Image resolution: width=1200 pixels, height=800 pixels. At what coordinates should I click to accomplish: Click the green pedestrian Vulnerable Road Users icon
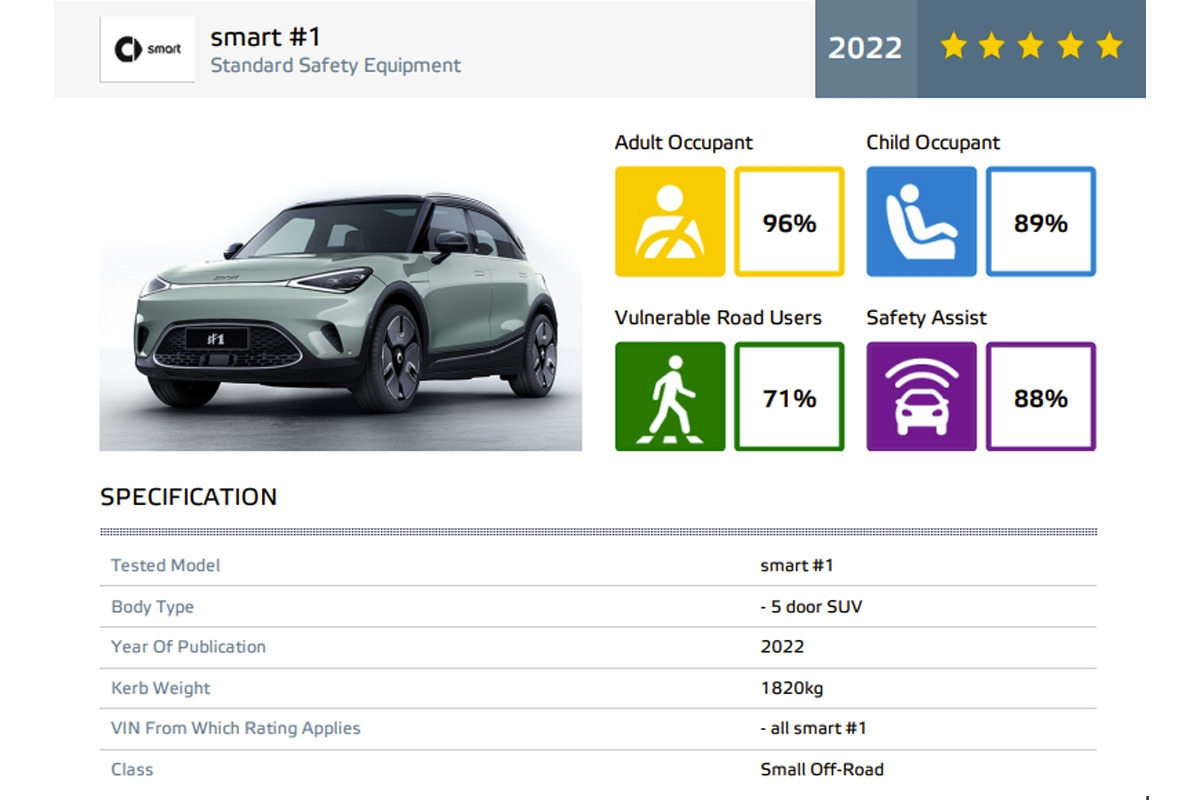670,396
